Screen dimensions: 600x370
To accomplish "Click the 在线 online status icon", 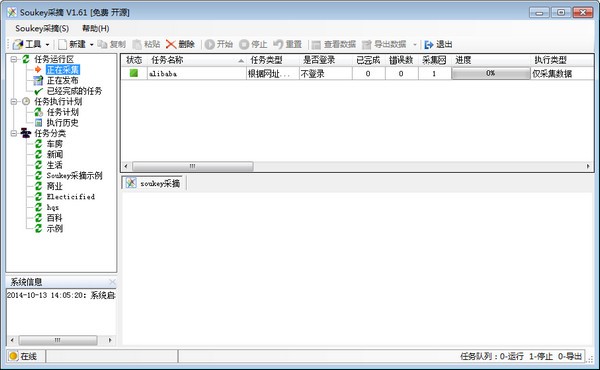I will coord(13,356).
